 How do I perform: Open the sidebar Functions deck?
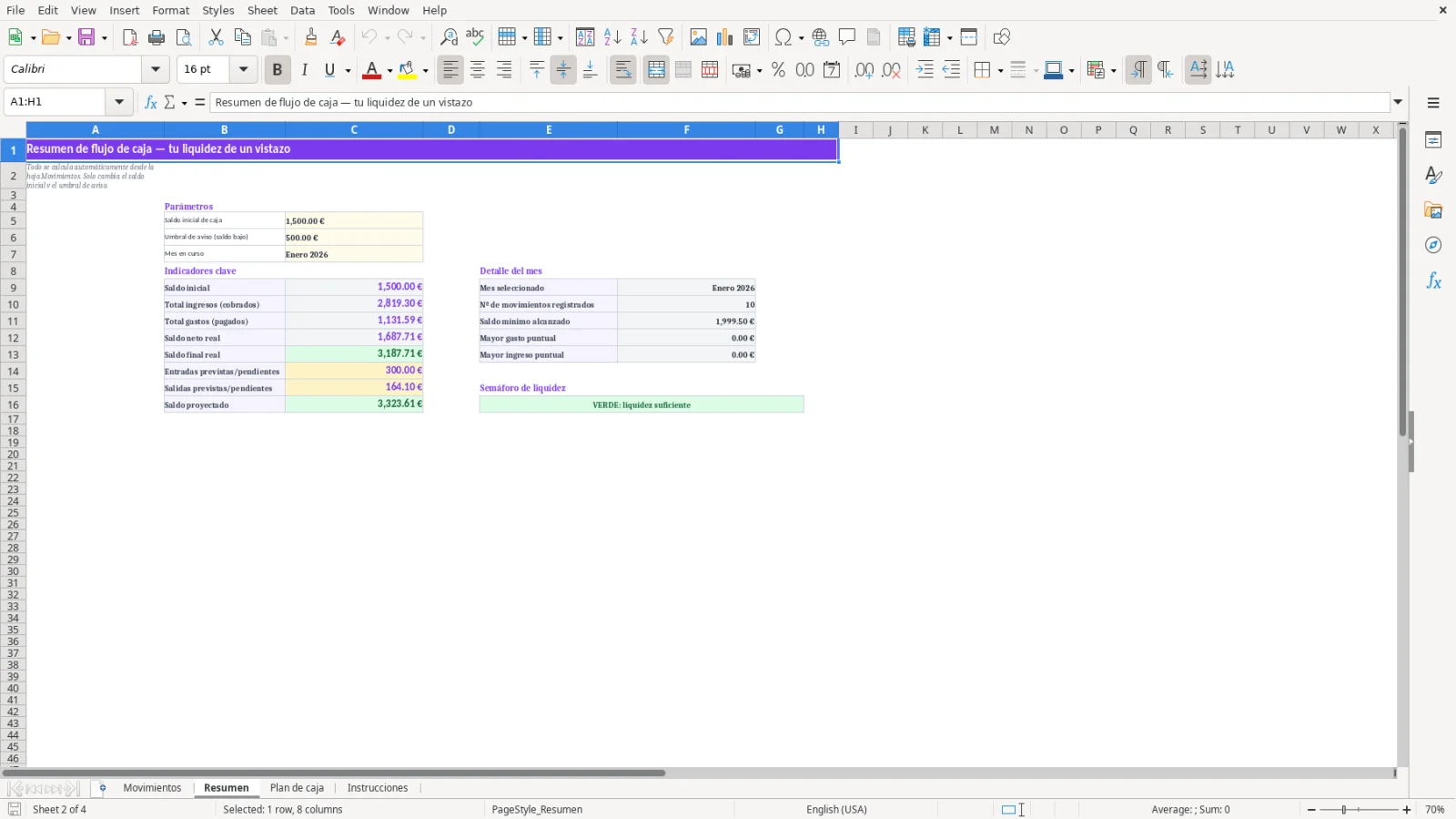pyautogui.click(x=1433, y=281)
